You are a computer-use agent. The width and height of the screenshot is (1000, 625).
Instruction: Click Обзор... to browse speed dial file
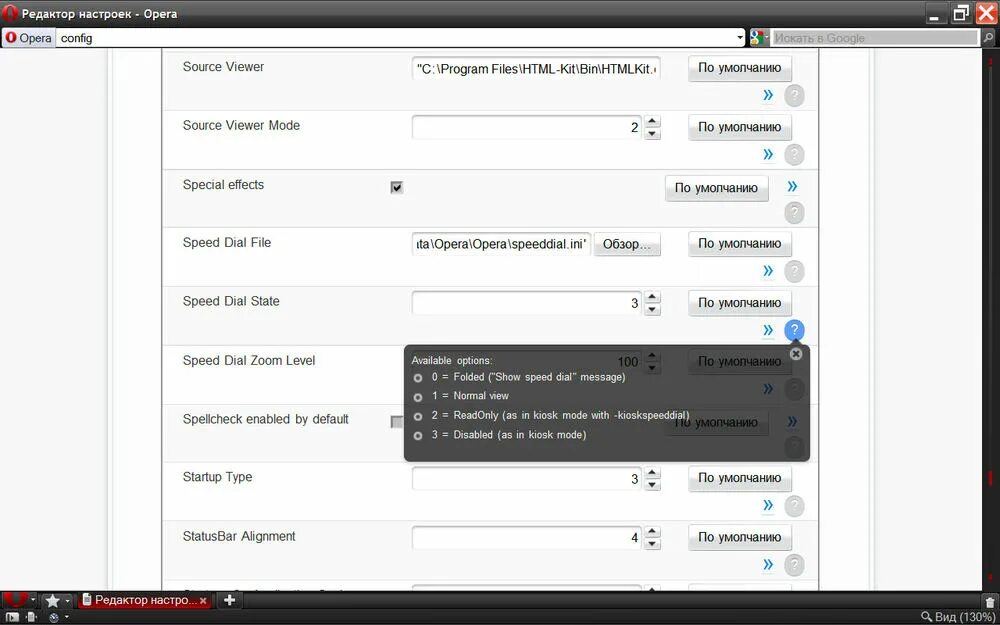[x=627, y=244]
